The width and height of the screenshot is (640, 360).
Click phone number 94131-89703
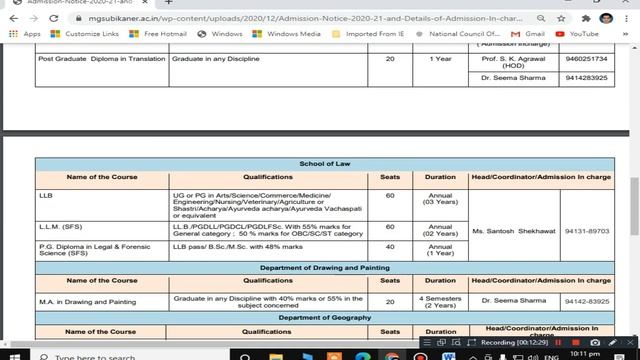[587, 231]
